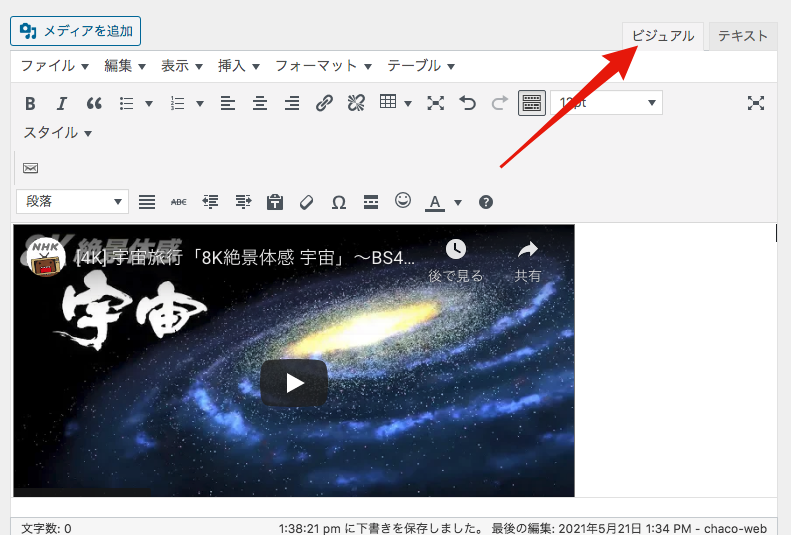The height and width of the screenshot is (535, 791).
Task: Align text center
Action: click(x=260, y=103)
